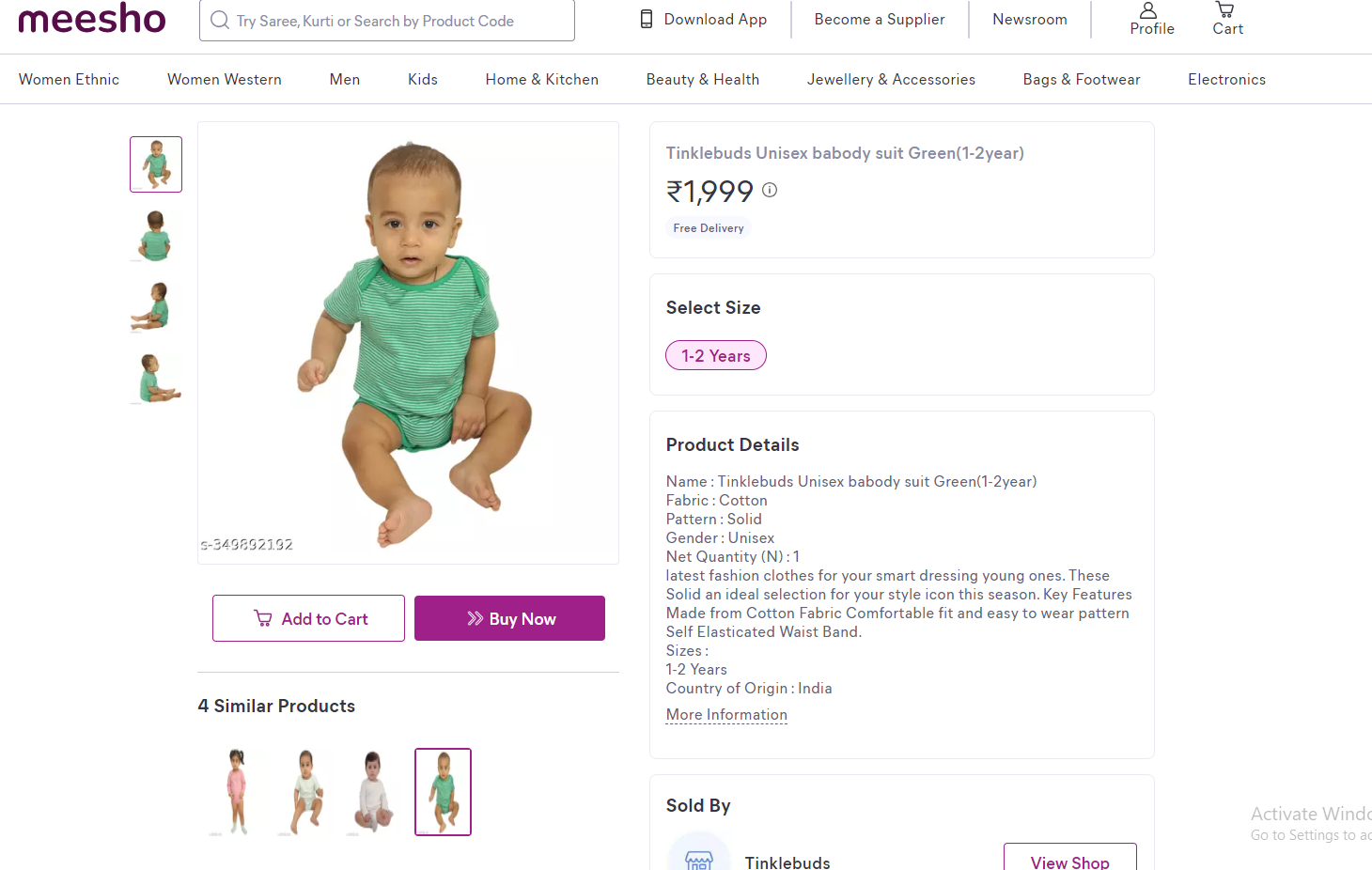1372x870 pixels.
Task: Open the Women Ethnic menu
Action: [x=69, y=80]
